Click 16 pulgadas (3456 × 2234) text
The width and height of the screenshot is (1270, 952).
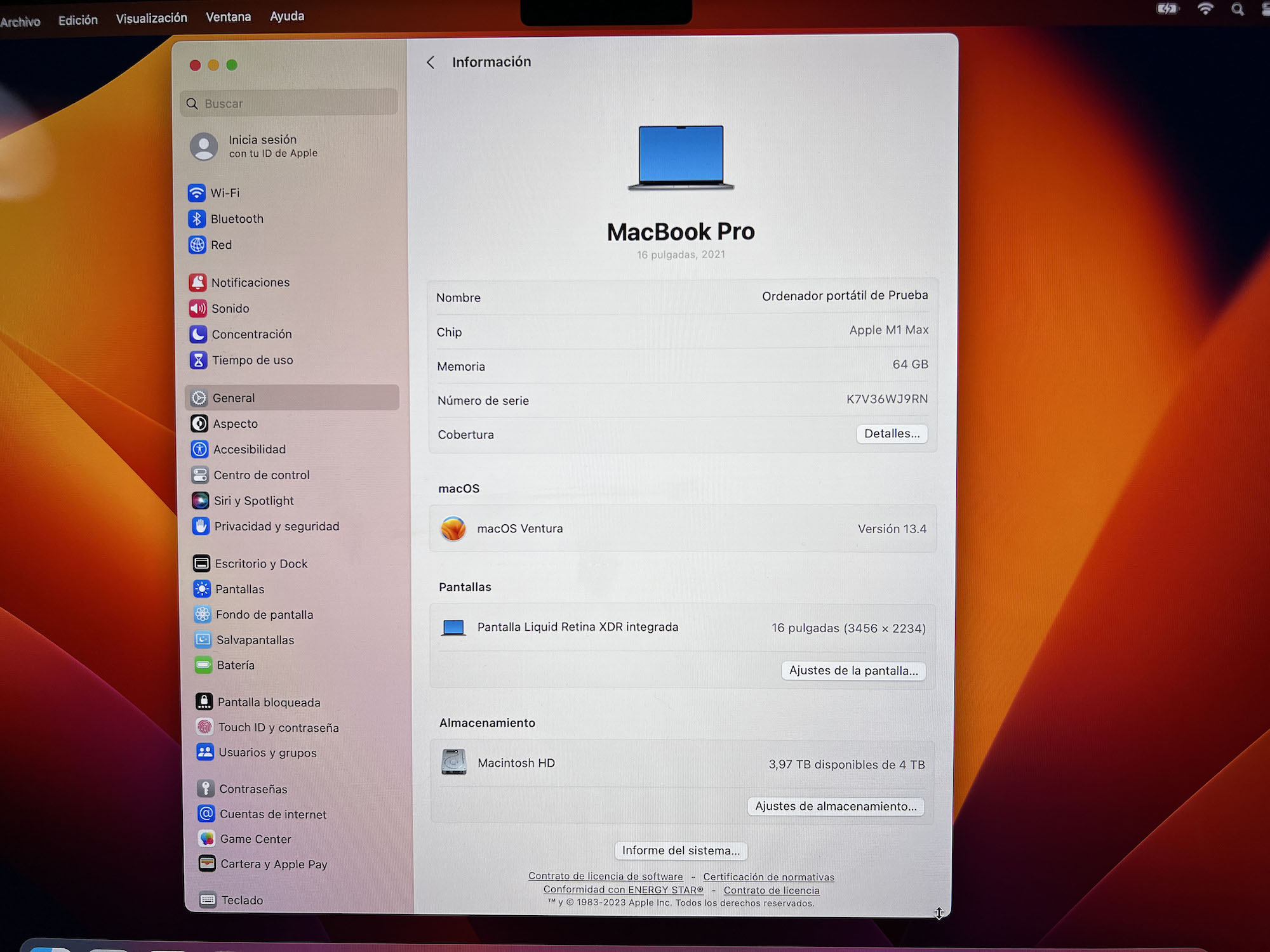(848, 628)
